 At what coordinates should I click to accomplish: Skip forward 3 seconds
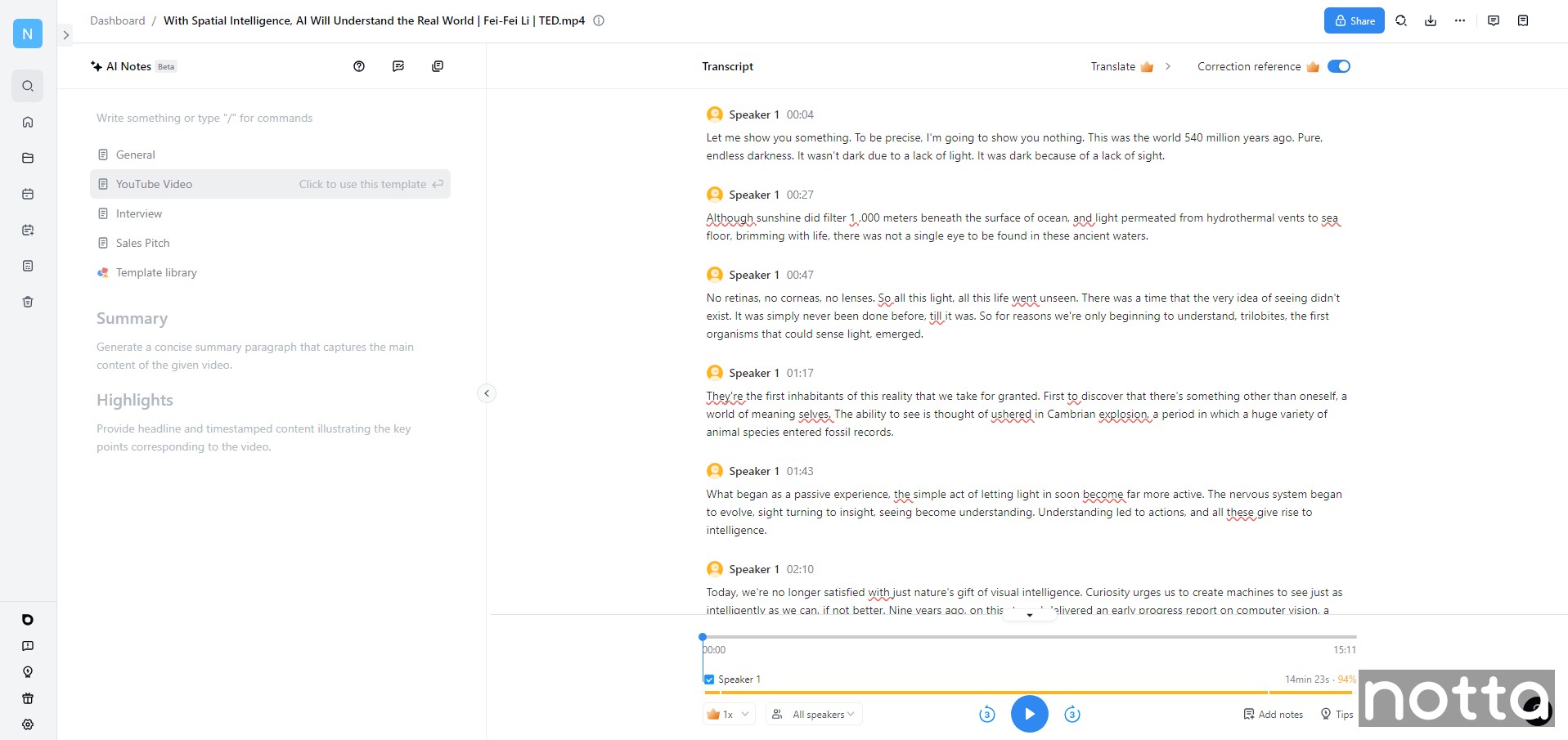point(1072,715)
